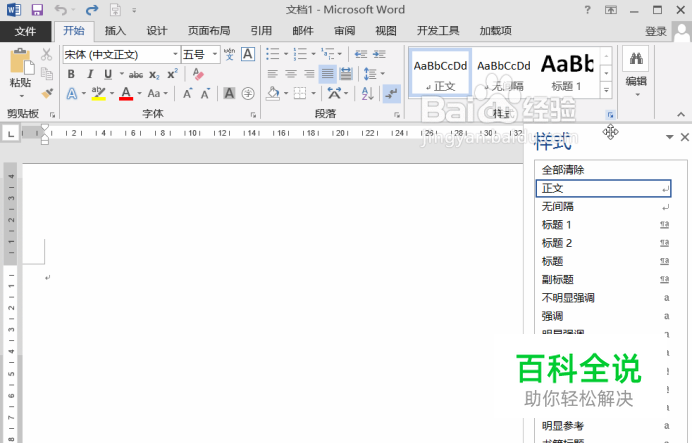692x443 pixels.
Task: Click the Paste clipboard icon
Action: (20, 61)
